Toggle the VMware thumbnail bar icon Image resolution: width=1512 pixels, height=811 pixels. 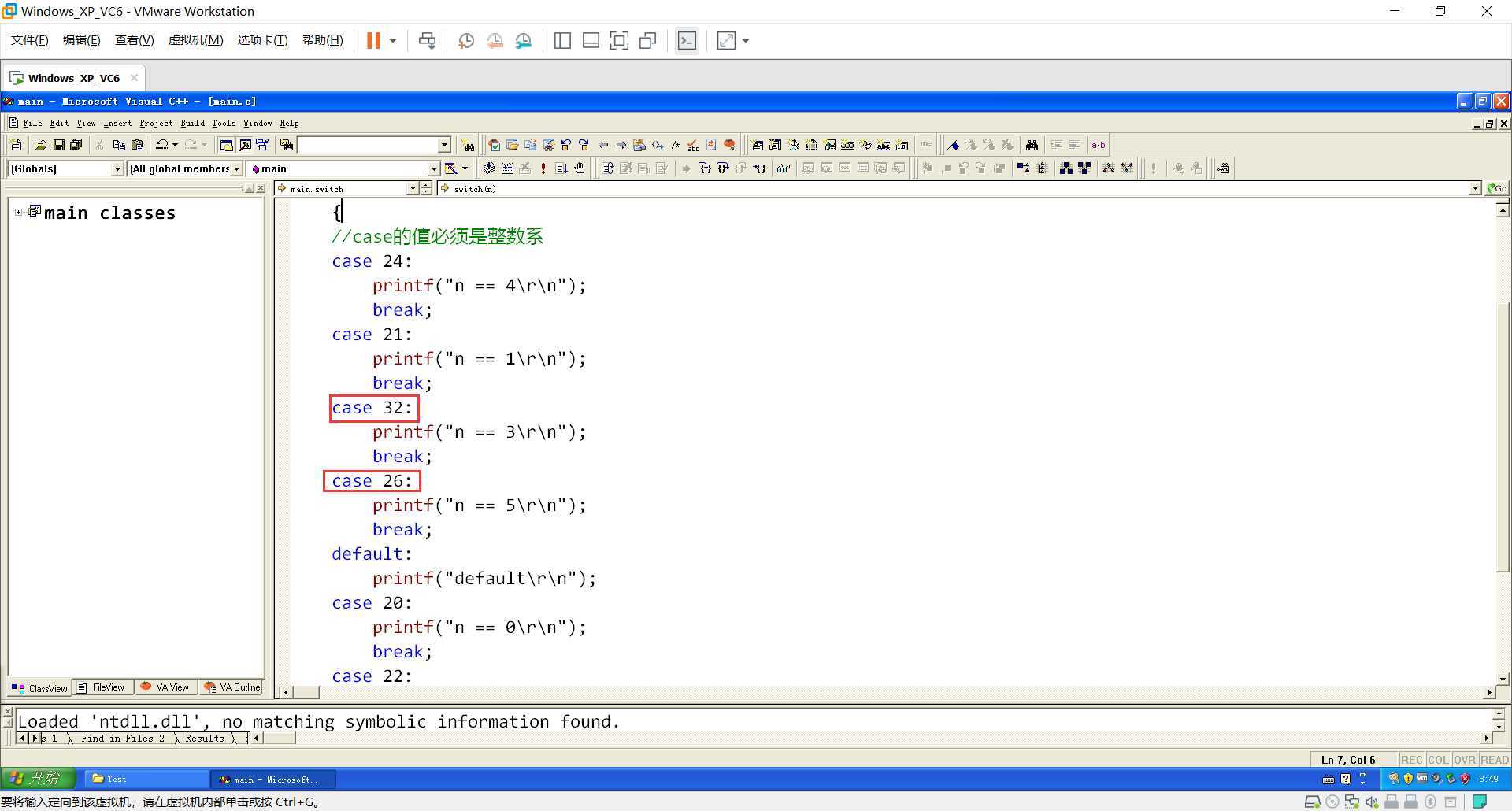click(591, 41)
